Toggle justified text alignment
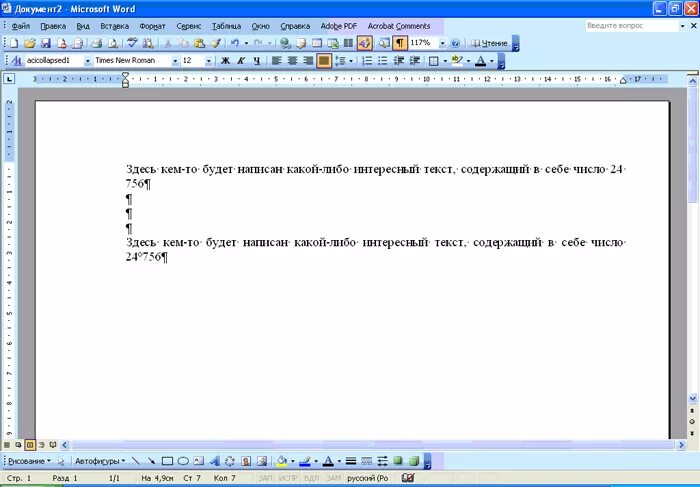The height and width of the screenshot is (487, 700). (x=324, y=61)
